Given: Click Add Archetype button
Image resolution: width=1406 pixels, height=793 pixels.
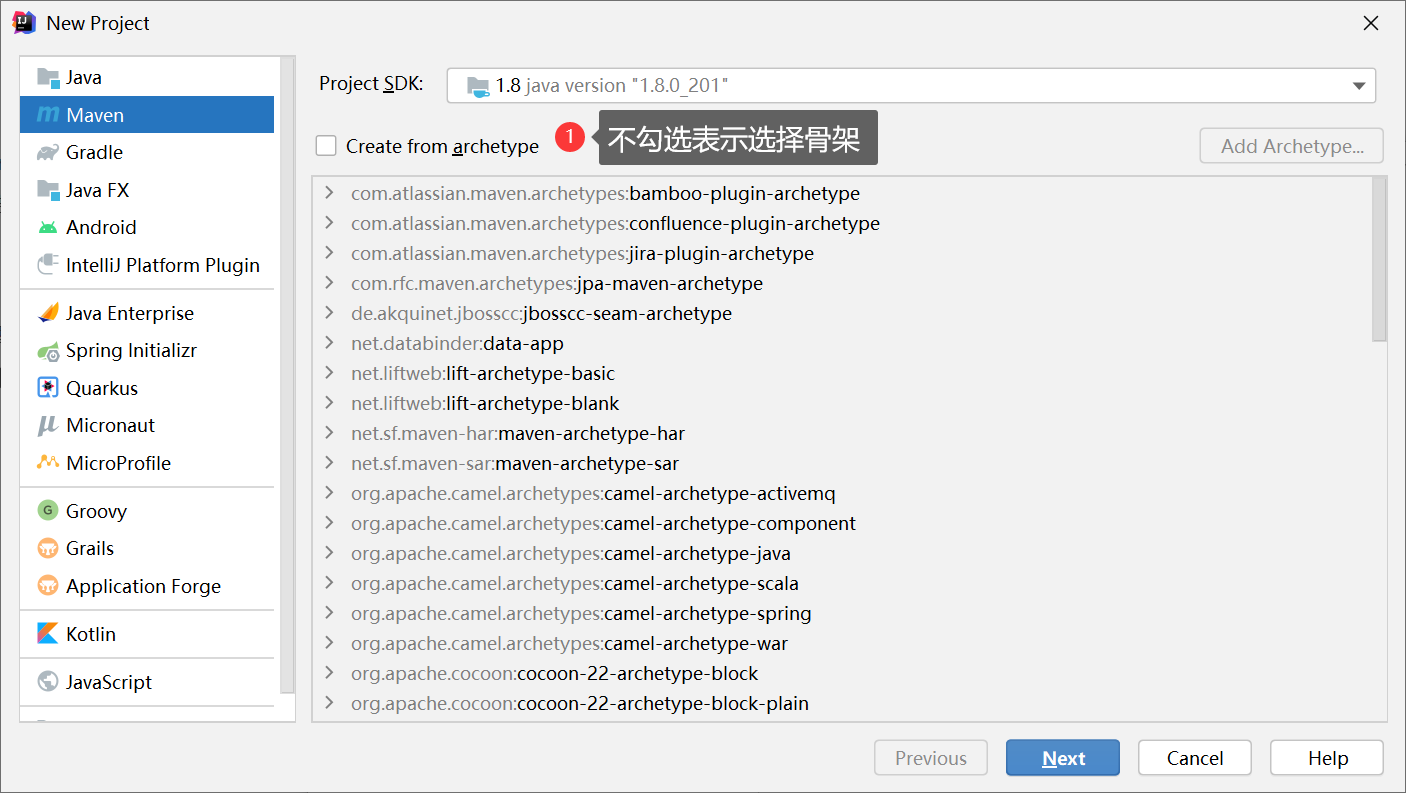Looking at the screenshot, I should [1292, 146].
